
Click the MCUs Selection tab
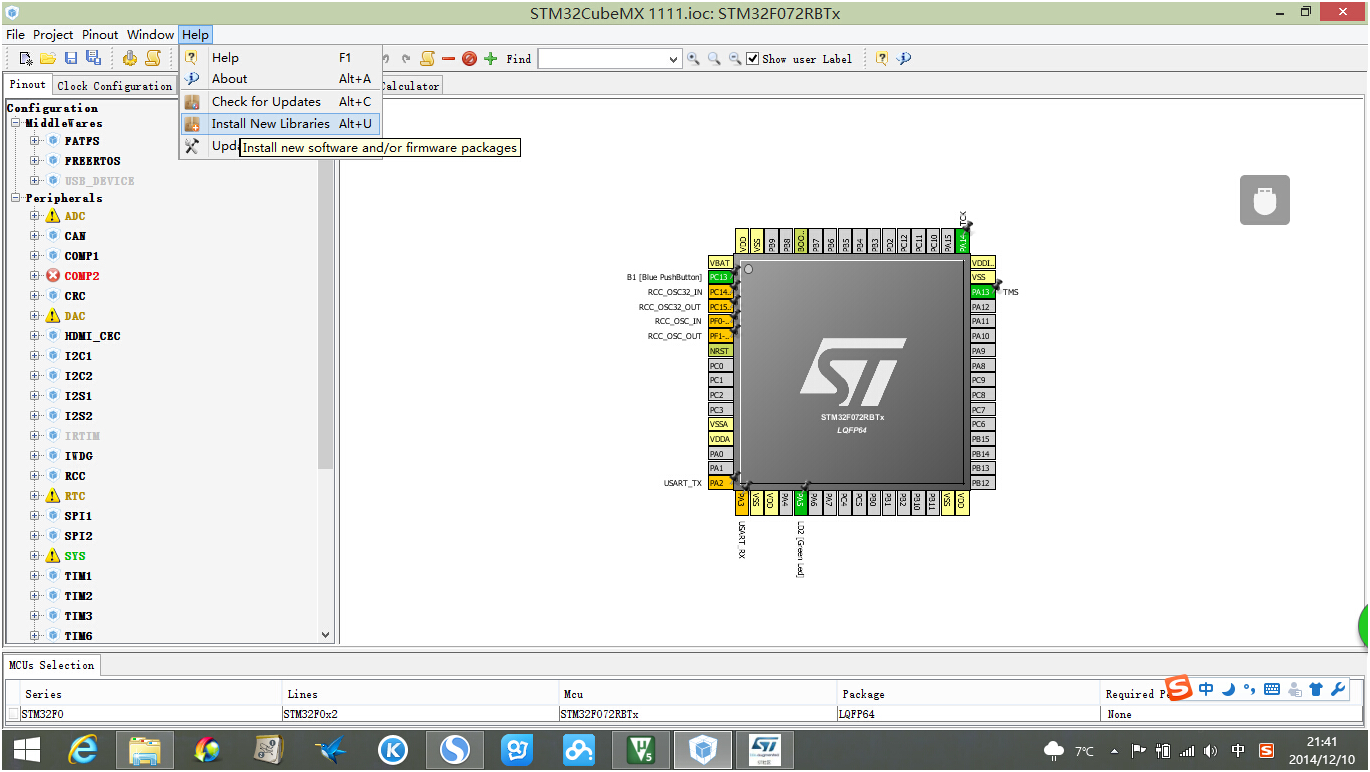click(x=51, y=665)
